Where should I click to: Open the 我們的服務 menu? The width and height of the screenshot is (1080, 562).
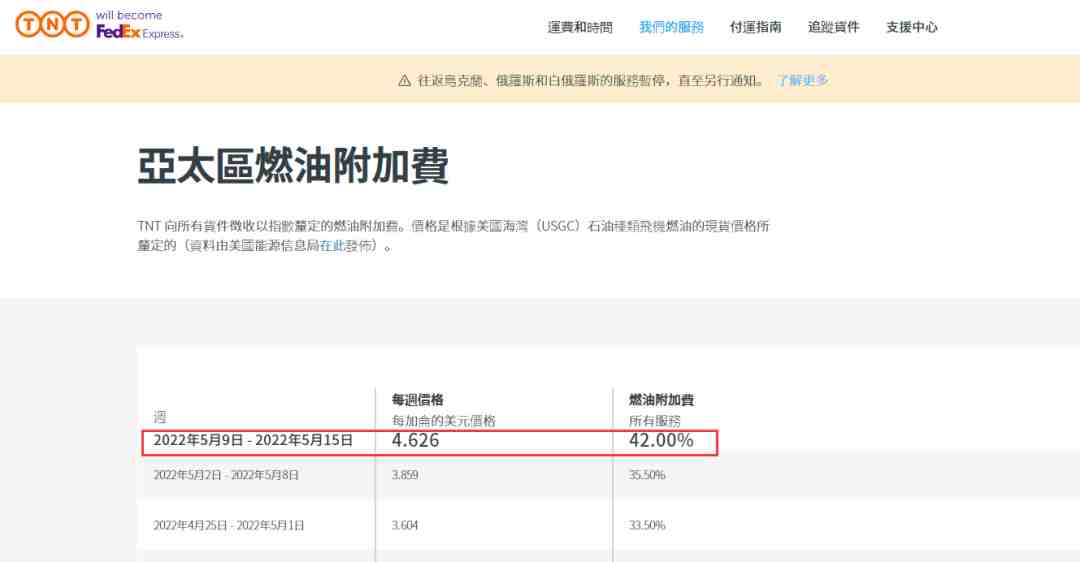click(672, 27)
